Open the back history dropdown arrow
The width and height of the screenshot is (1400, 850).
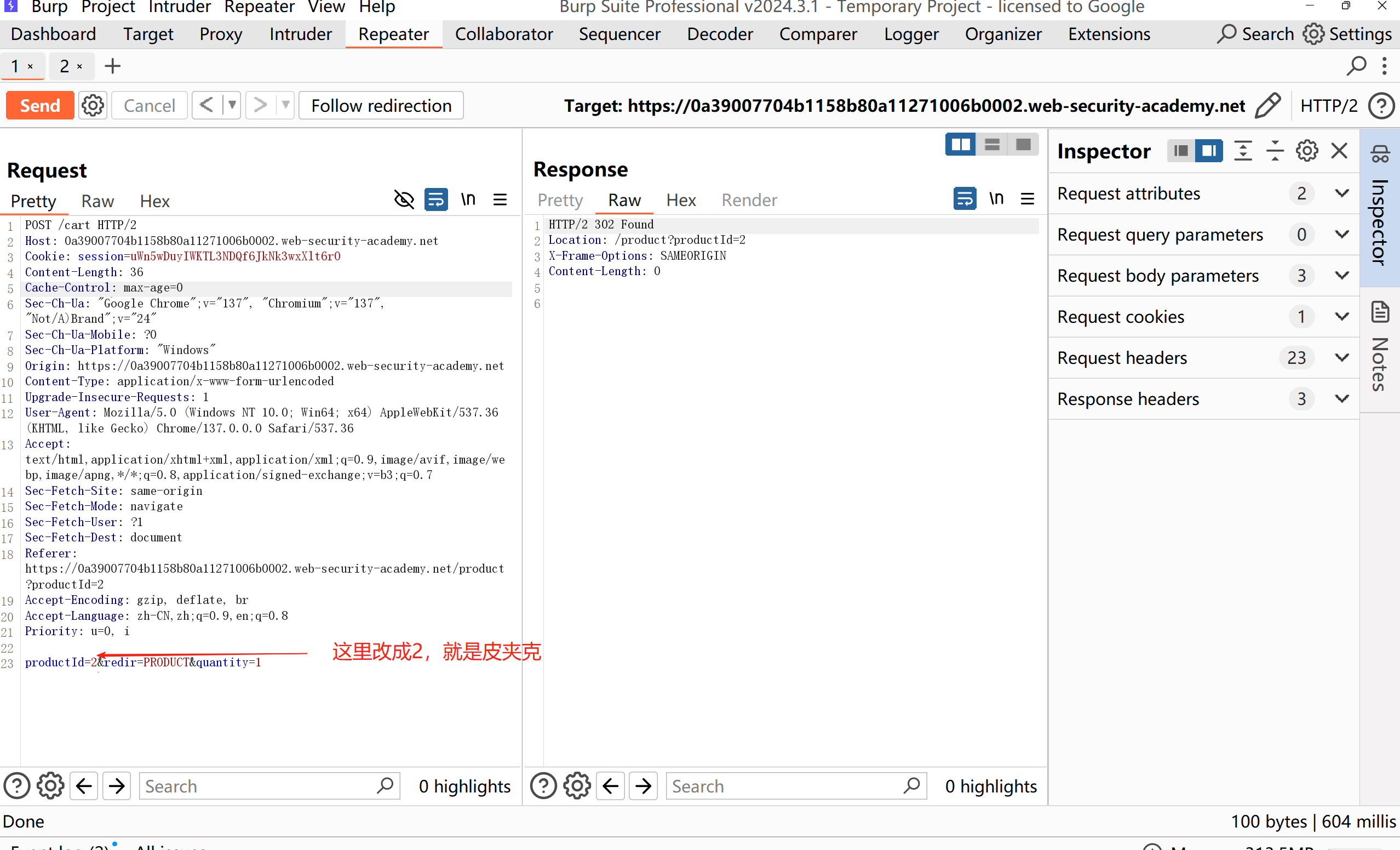coord(232,106)
